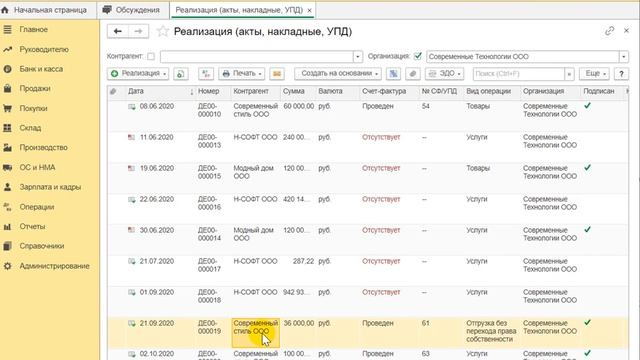The width and height of the screenshot is (640, 360).
Task: Click Отсутствует in the 22.06.2020 row
Action: point(381,199)
